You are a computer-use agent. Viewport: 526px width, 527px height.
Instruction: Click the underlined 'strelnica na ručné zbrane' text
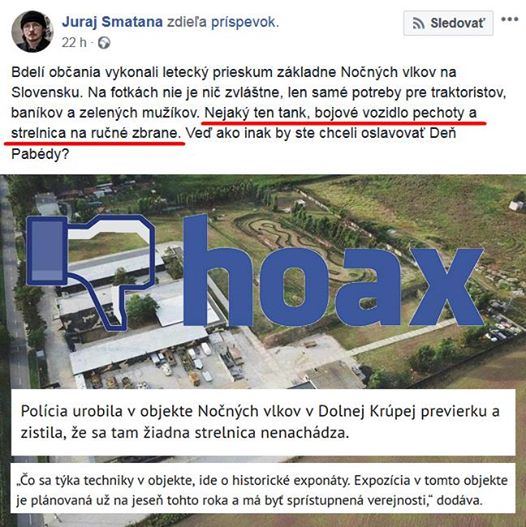pyautogui.click(x=96, y=134)
